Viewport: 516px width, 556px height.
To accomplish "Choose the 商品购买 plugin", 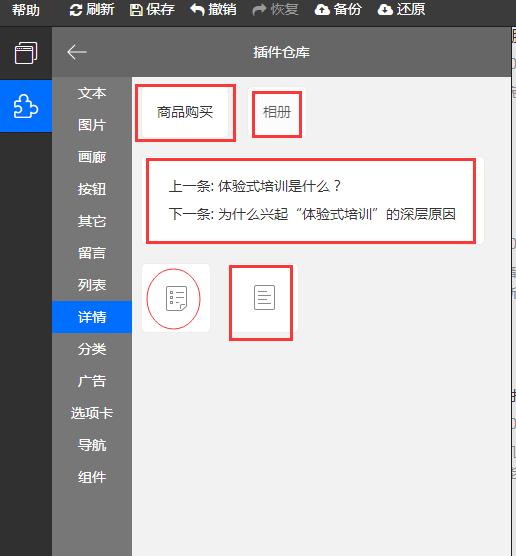I will point(185,113).
